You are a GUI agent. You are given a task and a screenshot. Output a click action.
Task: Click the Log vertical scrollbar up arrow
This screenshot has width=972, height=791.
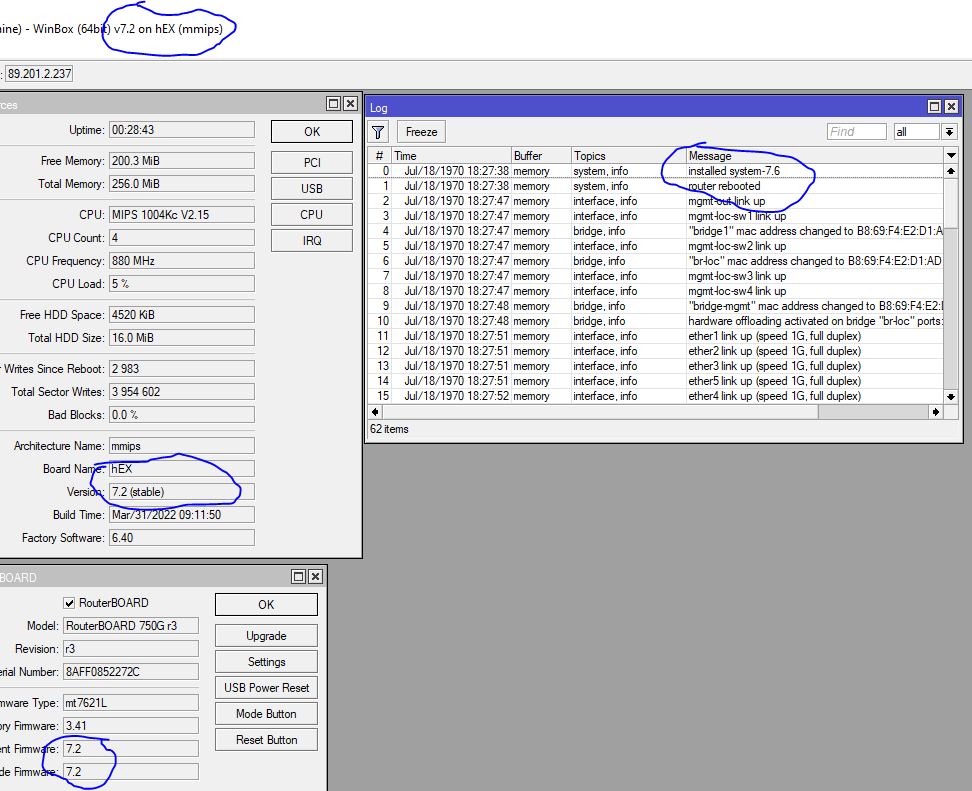pyautogui.click(x=951, y=171)
